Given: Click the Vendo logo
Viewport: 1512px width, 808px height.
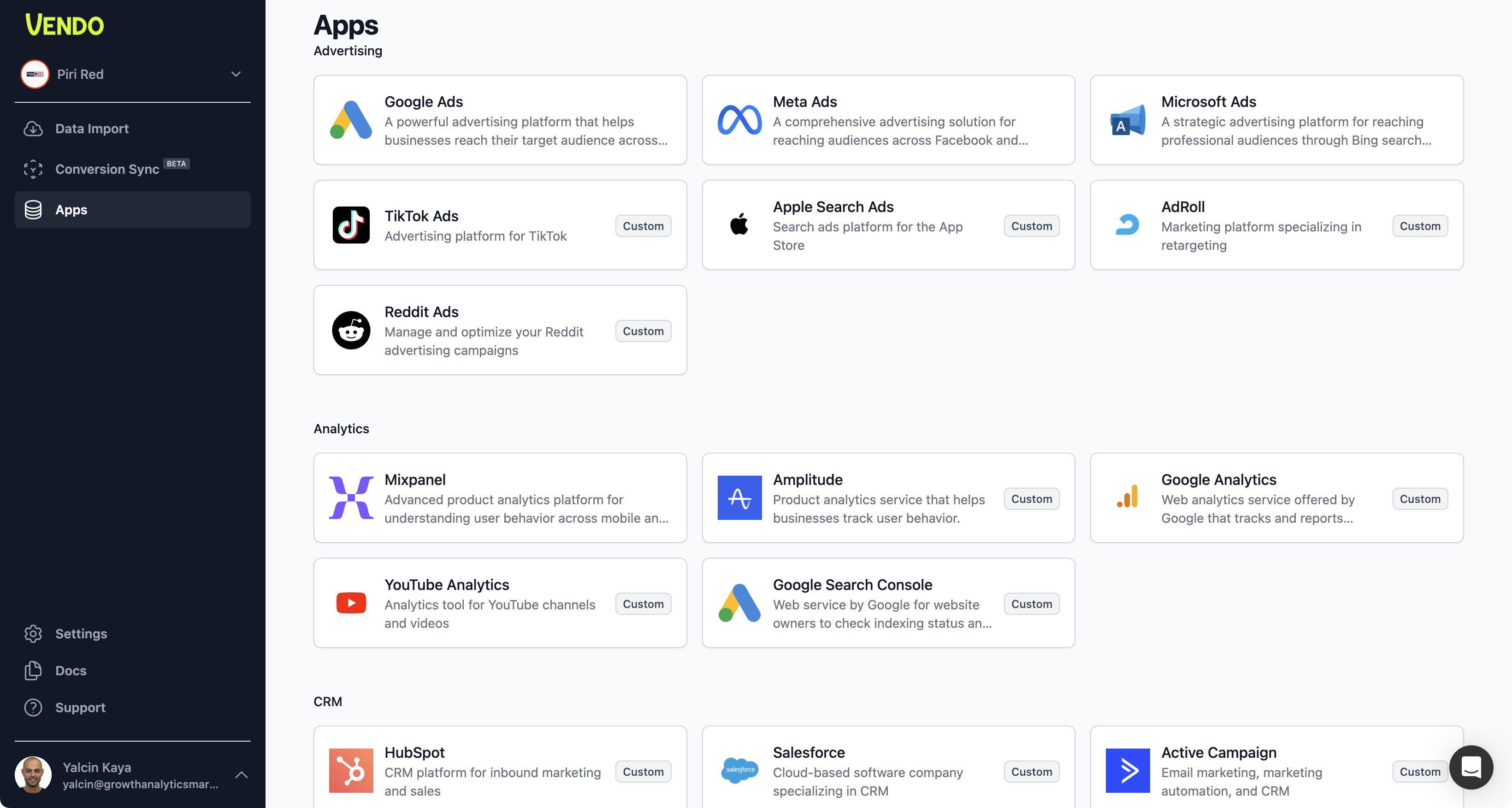Looking at the screenshot, I should pyautogui.click(x=65, y=25).
